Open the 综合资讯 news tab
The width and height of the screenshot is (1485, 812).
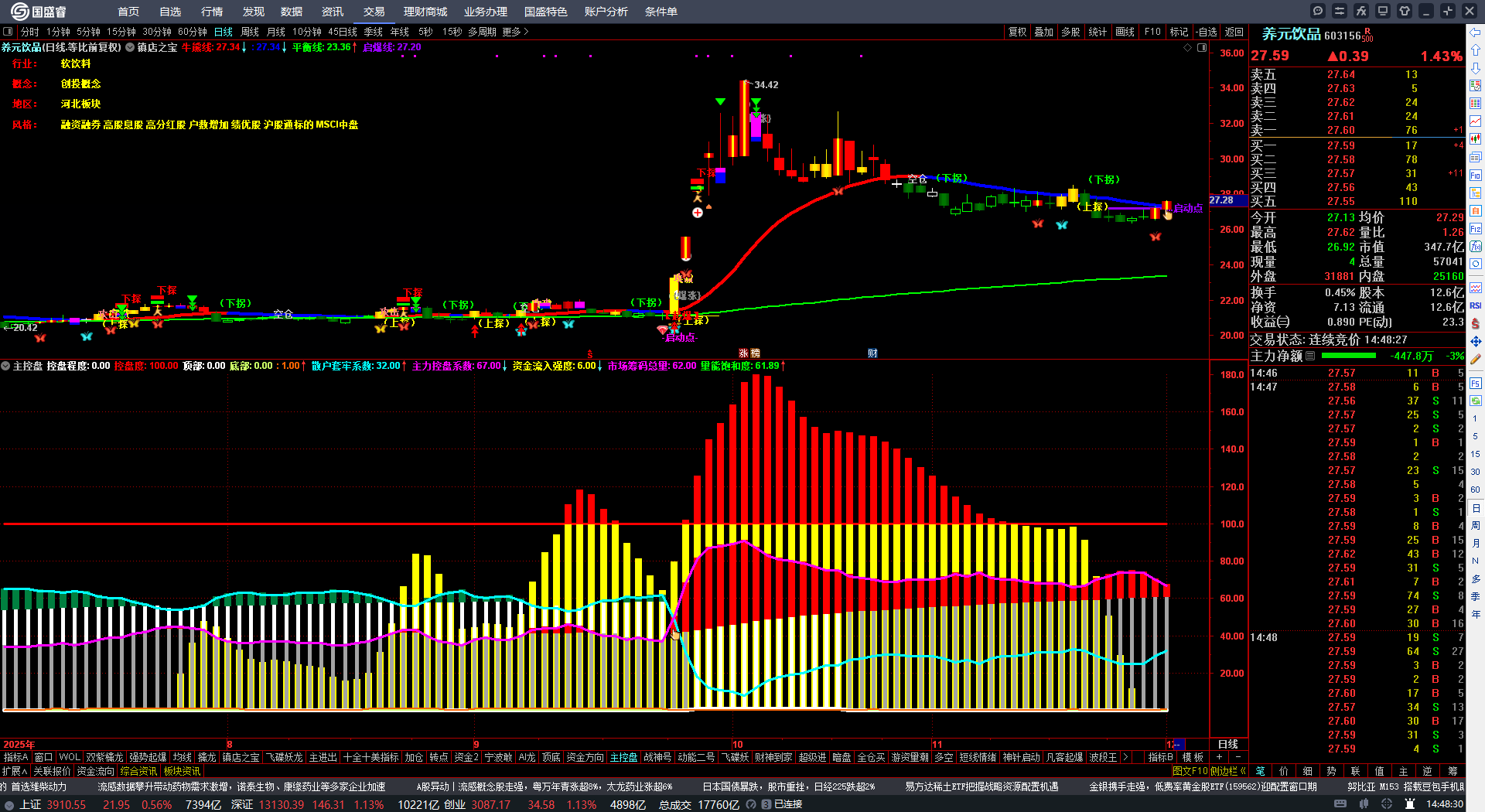(138, 771)
